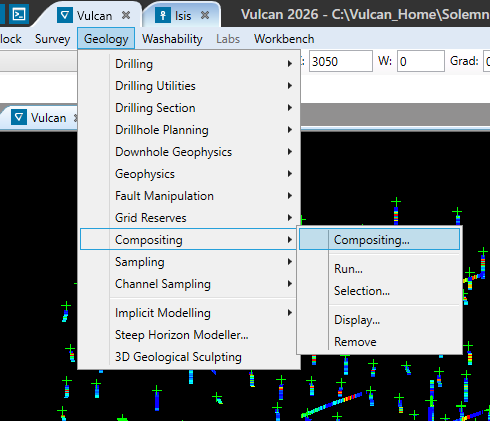Expand the Downhole Geophysics submenu
Viewport: 490px width, 421px height.
click(x=189, y=152)
